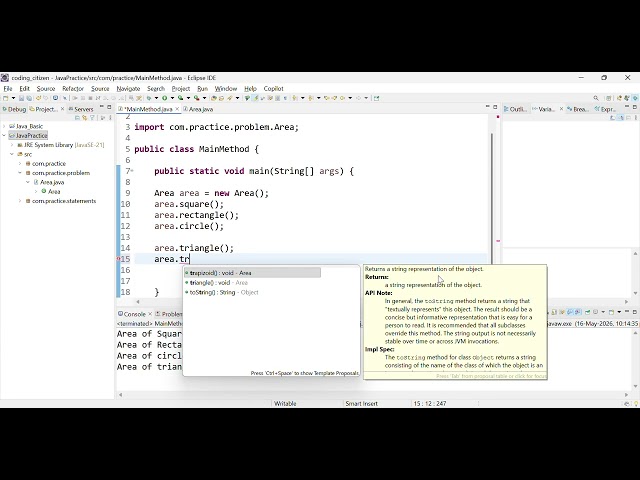Click the Project Explorer filter icon
The height and width of the screenshot is (480, 640).
93,118
